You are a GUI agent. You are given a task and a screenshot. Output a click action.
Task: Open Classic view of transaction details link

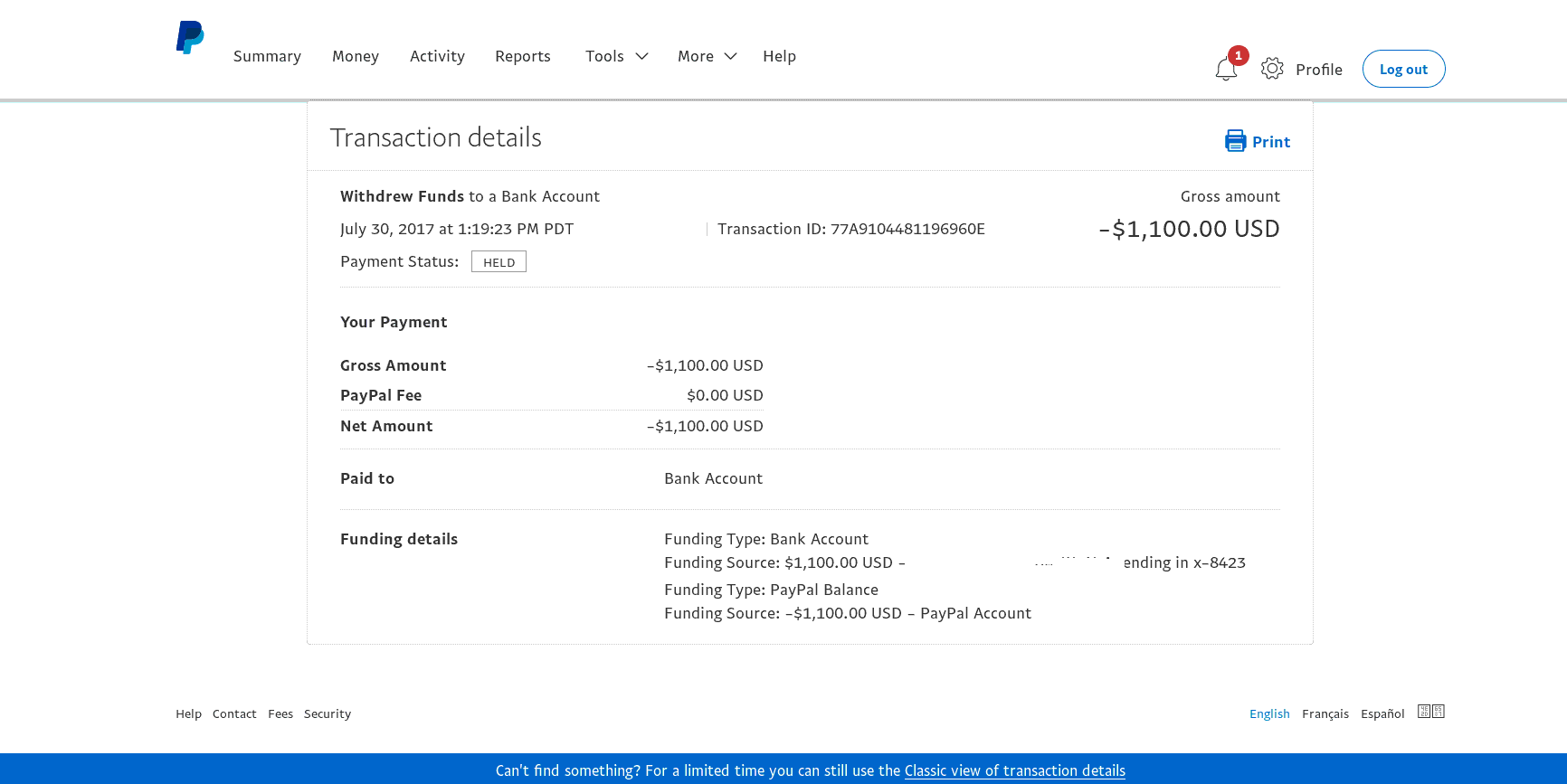tap(1015, 770)
